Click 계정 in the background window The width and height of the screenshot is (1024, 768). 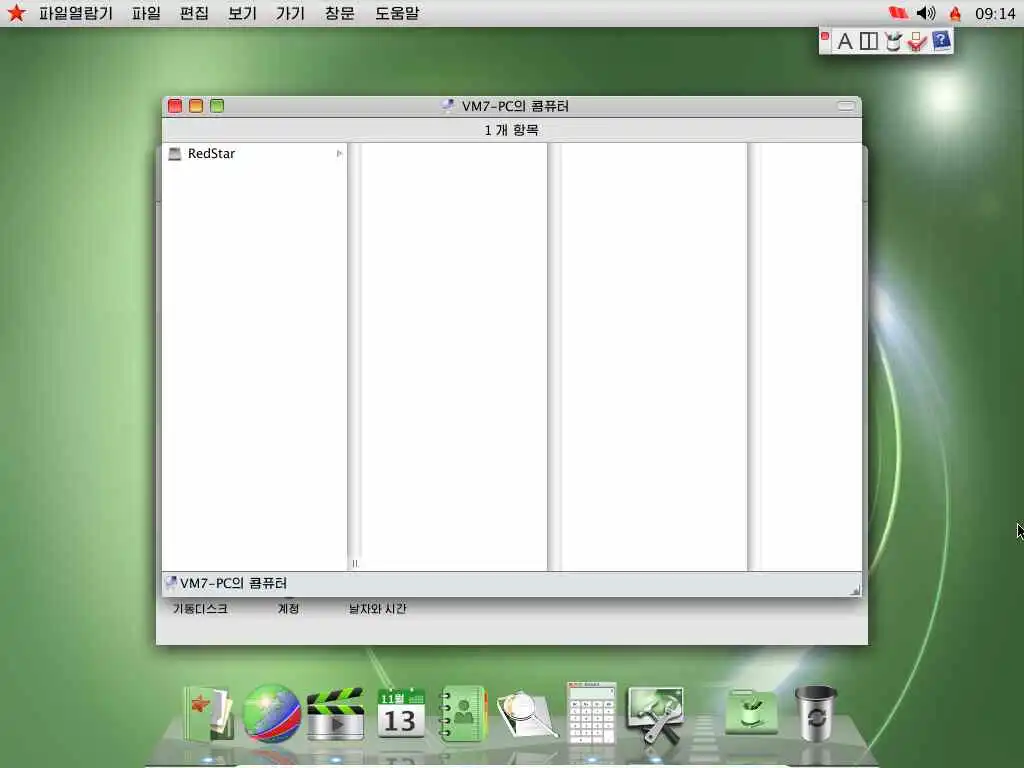tap(288, 609)
